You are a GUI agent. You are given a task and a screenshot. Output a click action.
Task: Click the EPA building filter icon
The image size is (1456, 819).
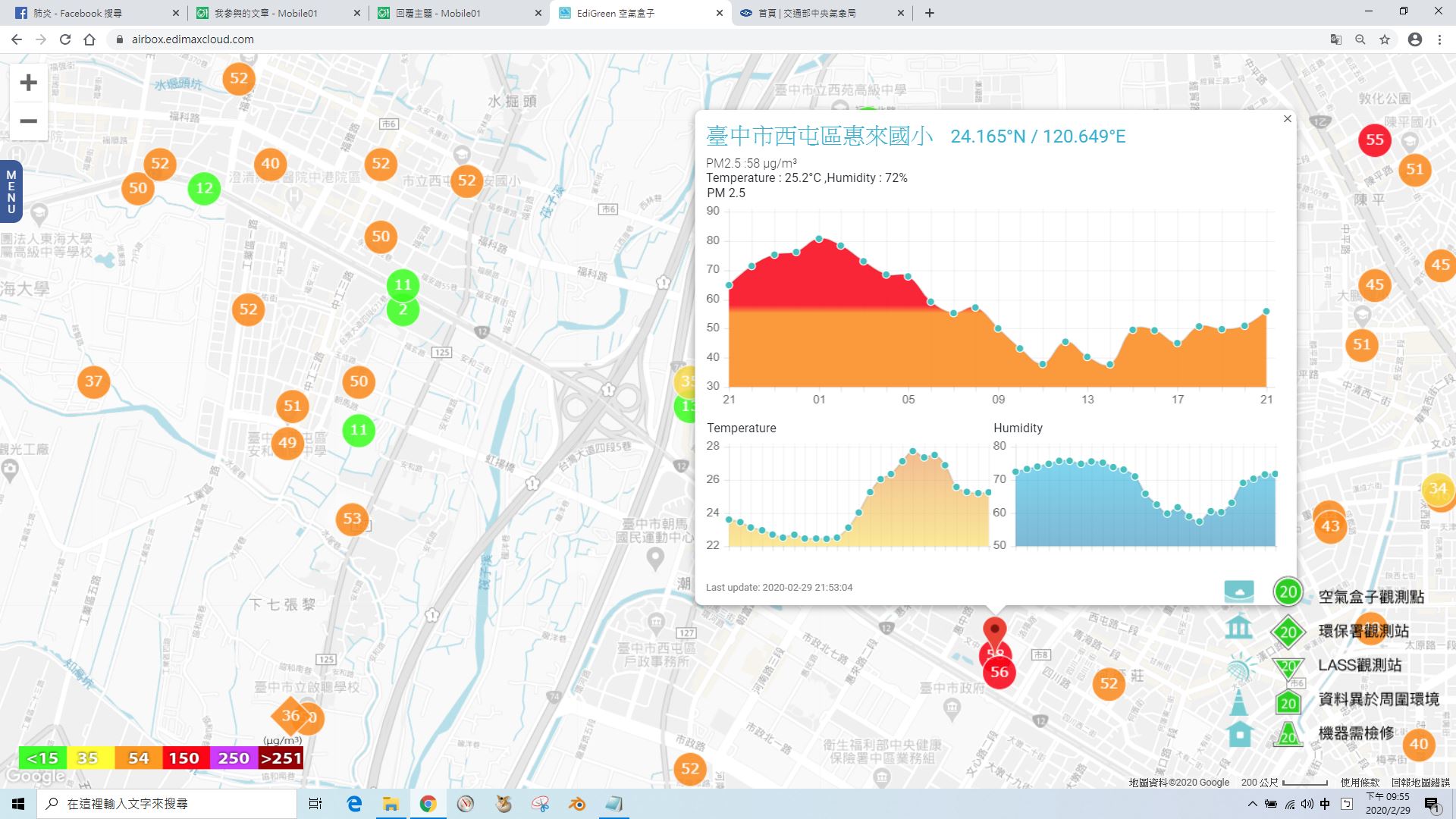point(1239,628)
